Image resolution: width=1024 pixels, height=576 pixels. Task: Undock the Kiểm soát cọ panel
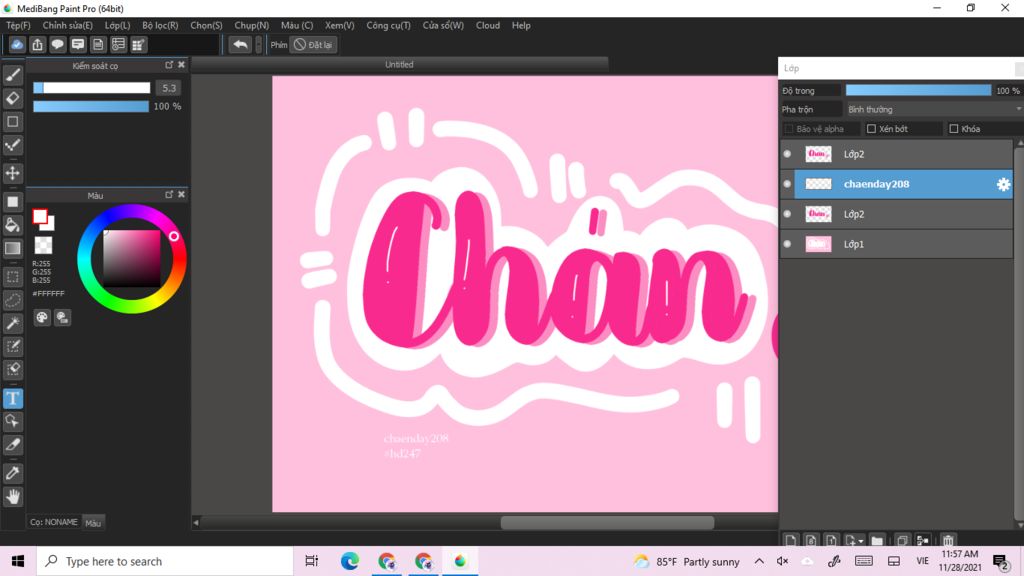coord(169,65)
